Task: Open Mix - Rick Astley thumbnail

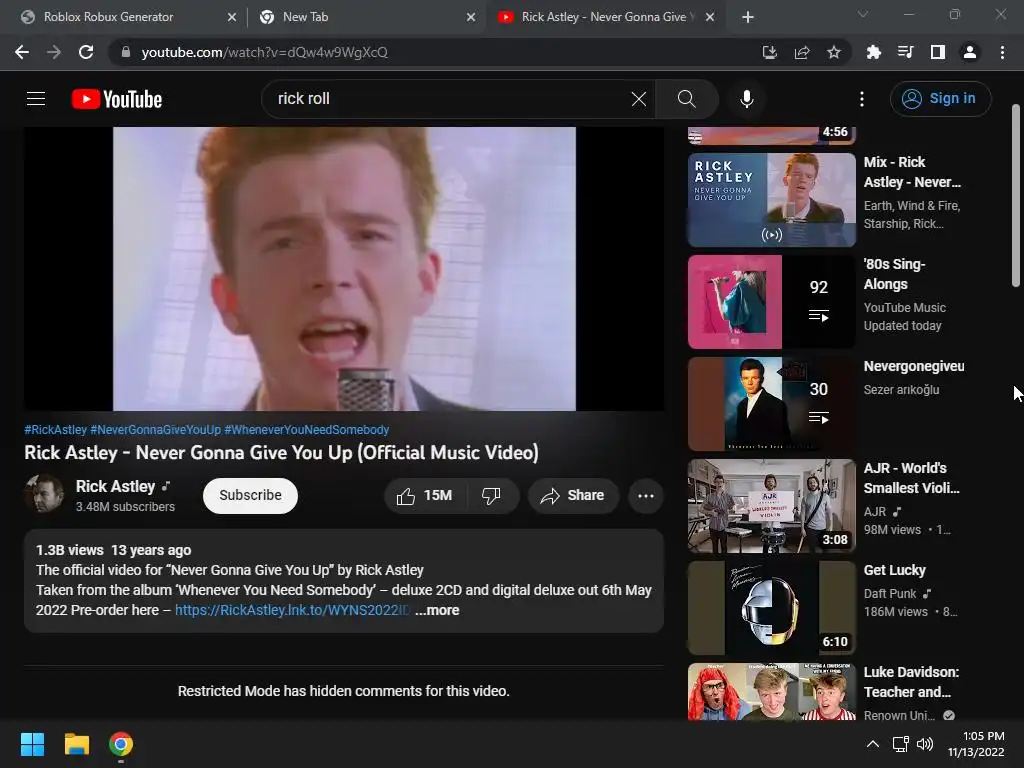Action: pyautogui.click(x=771, y=200)
